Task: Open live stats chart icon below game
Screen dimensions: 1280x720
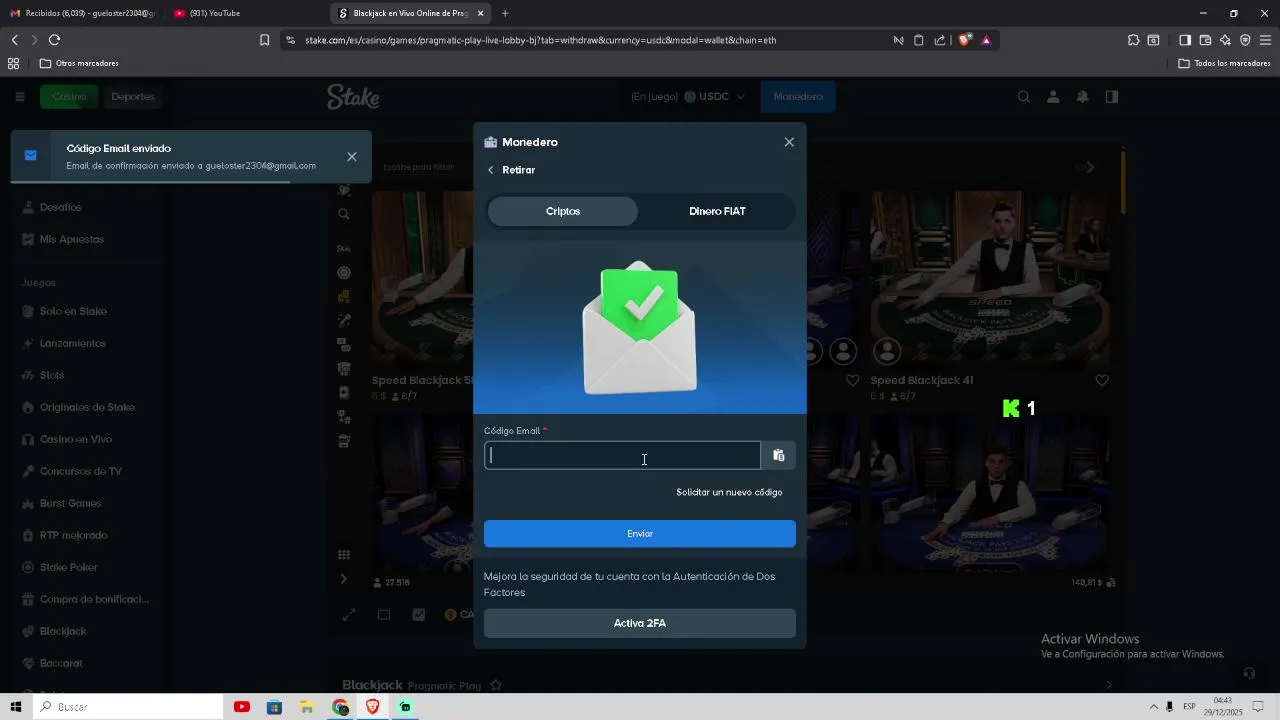Action: 418,615
